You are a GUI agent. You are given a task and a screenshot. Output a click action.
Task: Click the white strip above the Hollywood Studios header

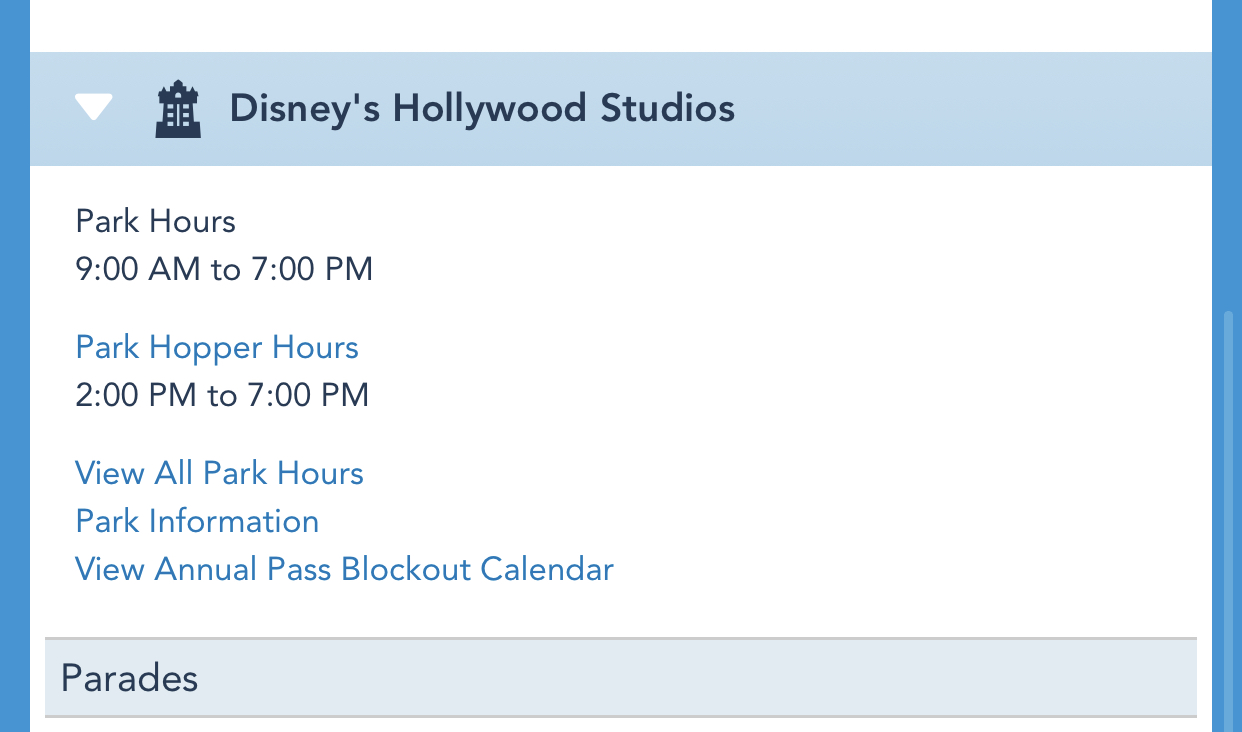click(x=620, y=25)
